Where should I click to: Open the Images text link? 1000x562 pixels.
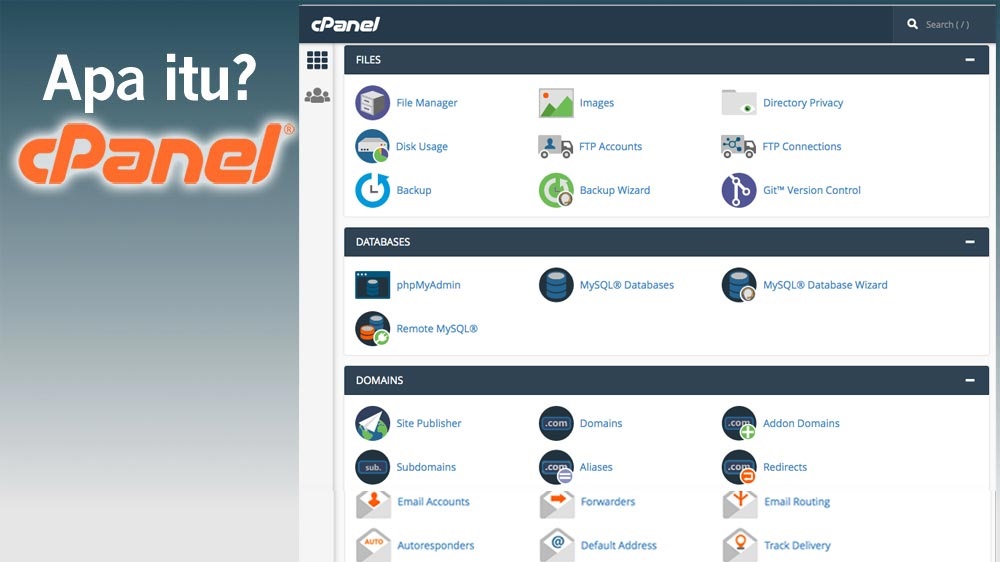tap(597, 103)
